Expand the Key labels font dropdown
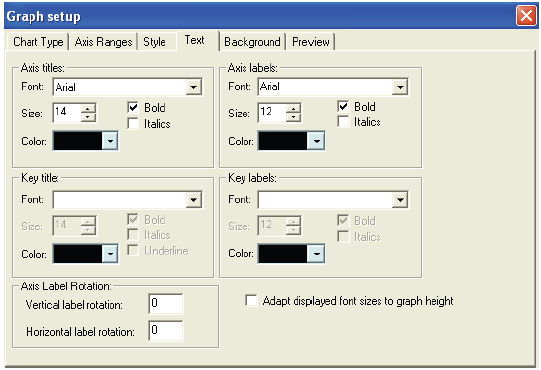The image size is (541, 370). point(400,200)
